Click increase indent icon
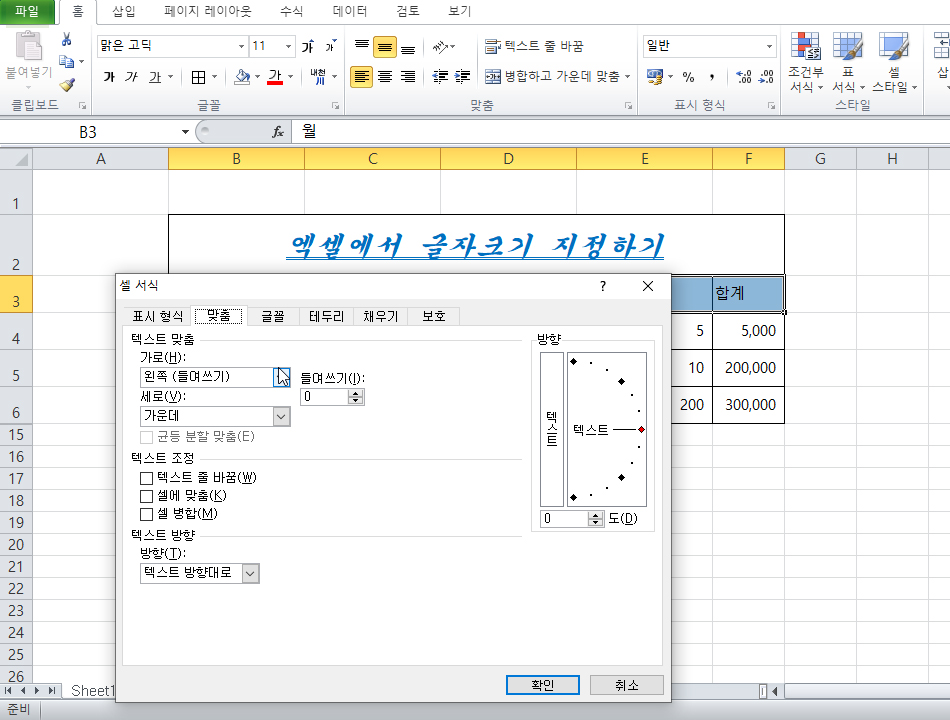Image resolution: width=950 pixels, height=720 pixels. pyautogui.click(x=462, y=76)
